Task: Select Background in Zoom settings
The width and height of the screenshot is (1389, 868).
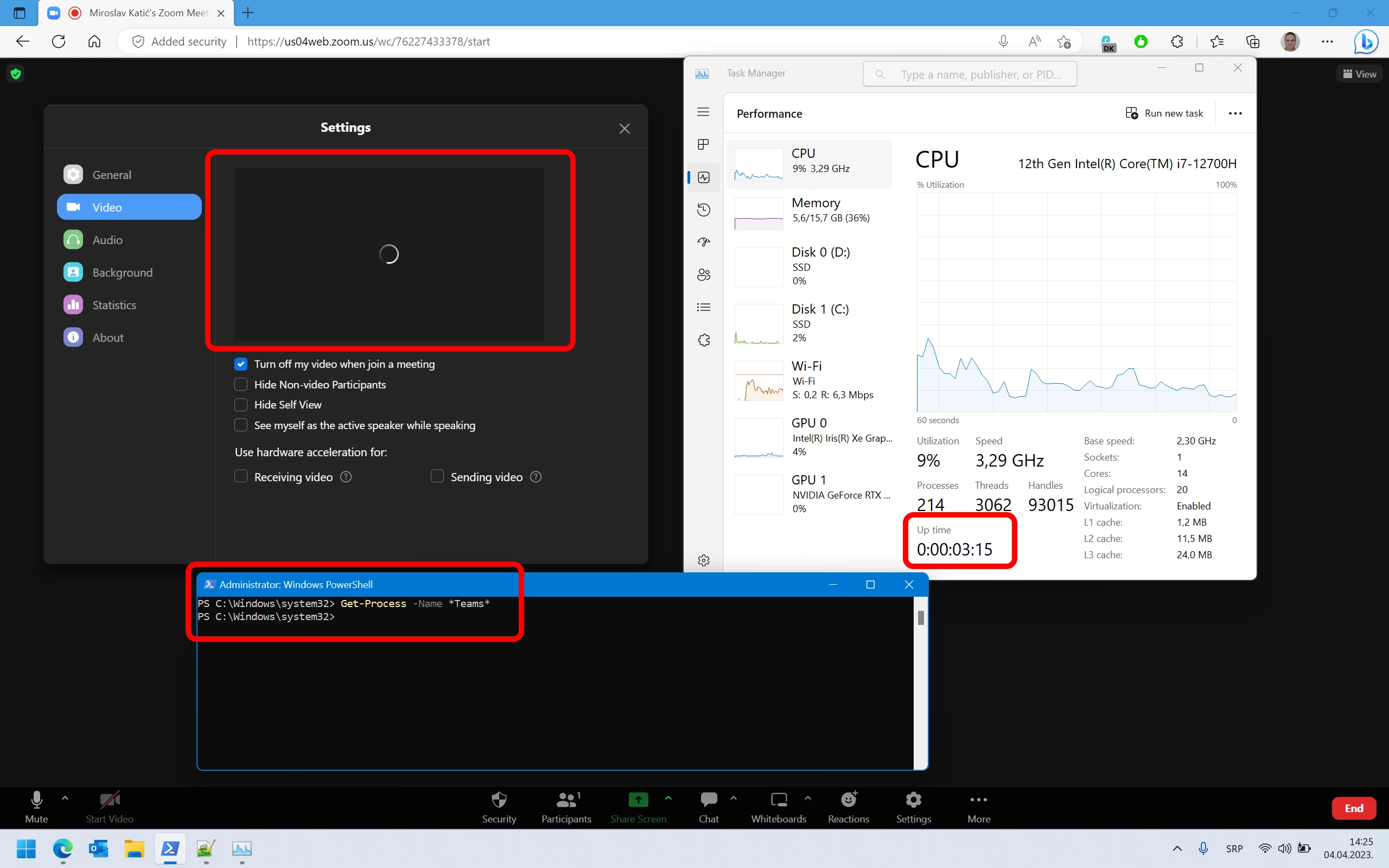Action: 122,273
